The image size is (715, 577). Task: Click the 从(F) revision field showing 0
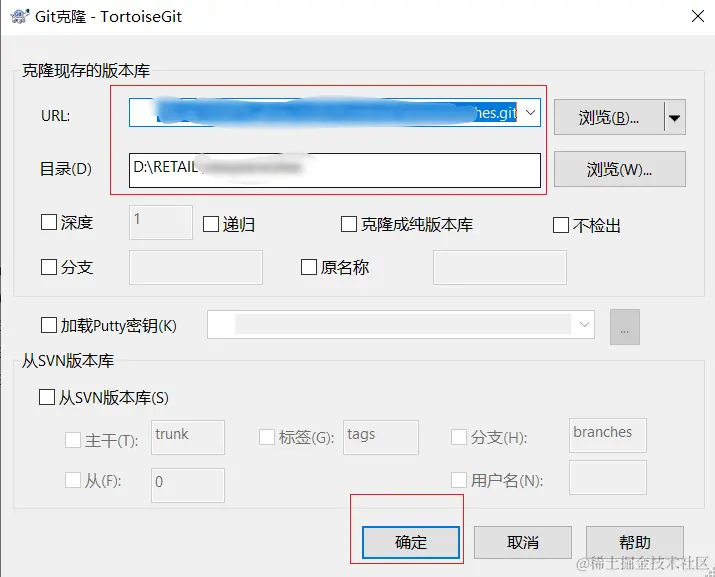[x=188, y=485]
